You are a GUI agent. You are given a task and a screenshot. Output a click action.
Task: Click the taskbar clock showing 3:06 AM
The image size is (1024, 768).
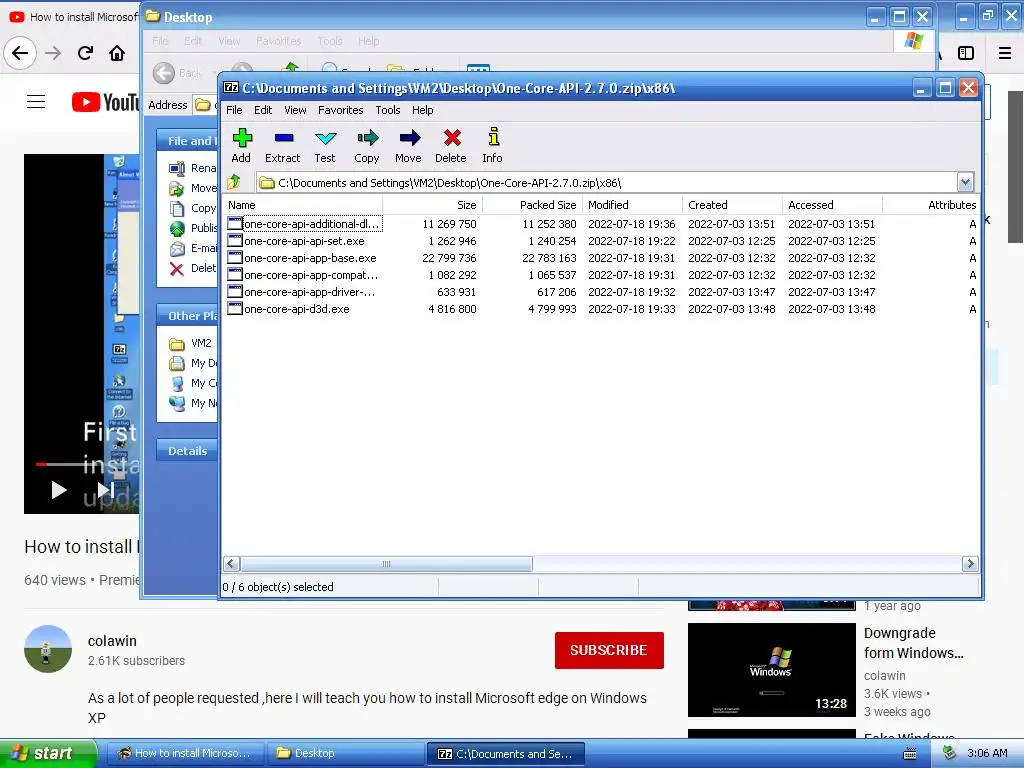[987, 753]
